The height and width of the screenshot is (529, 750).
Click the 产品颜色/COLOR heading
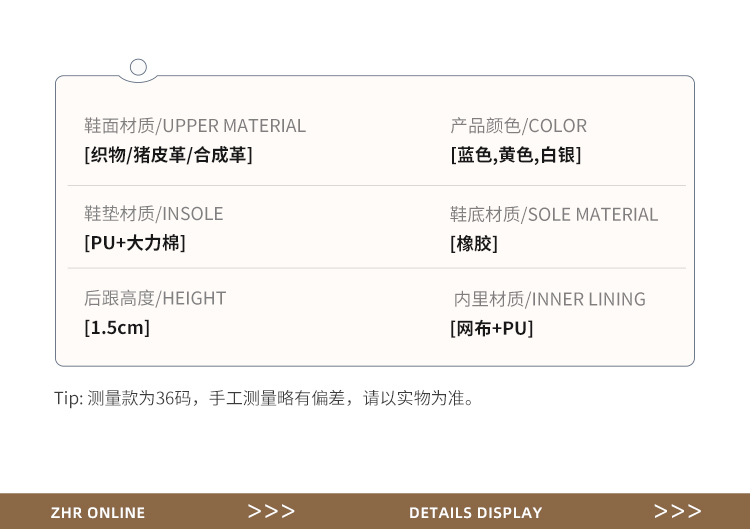[x=518, y=126]
